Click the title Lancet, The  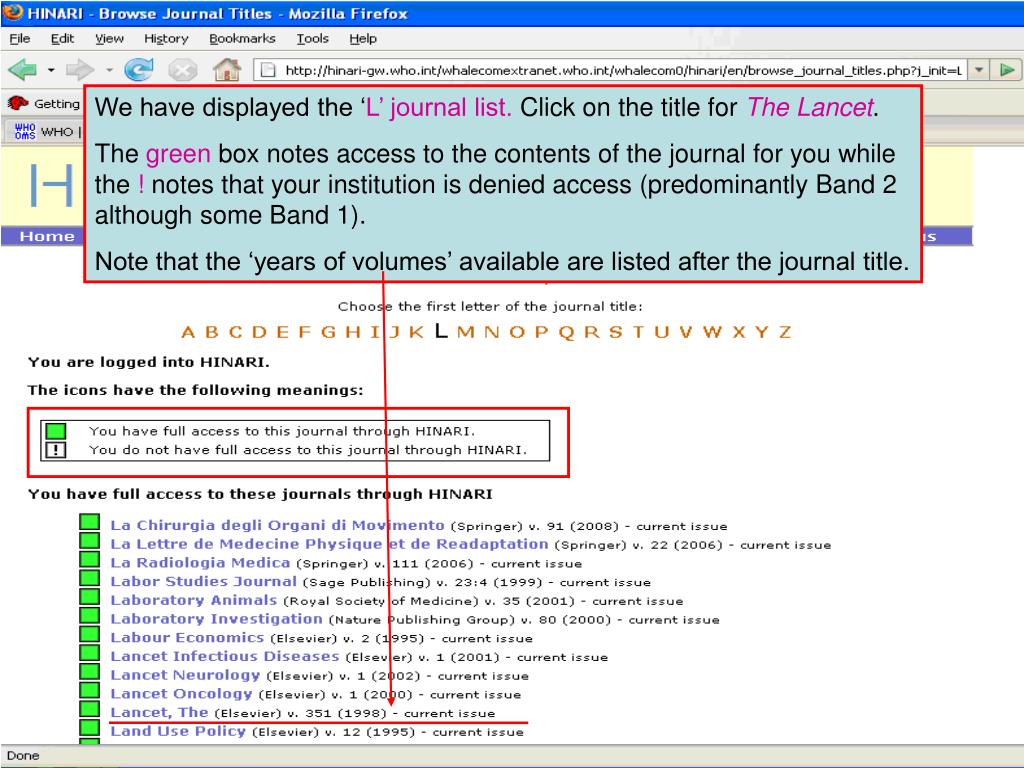coord(159,712)
